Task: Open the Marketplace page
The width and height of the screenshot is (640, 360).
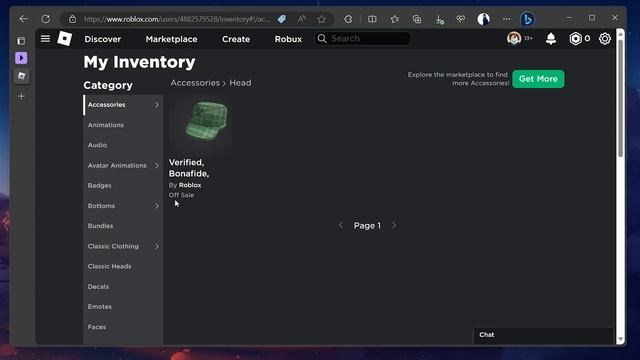Action: (171, 39)
